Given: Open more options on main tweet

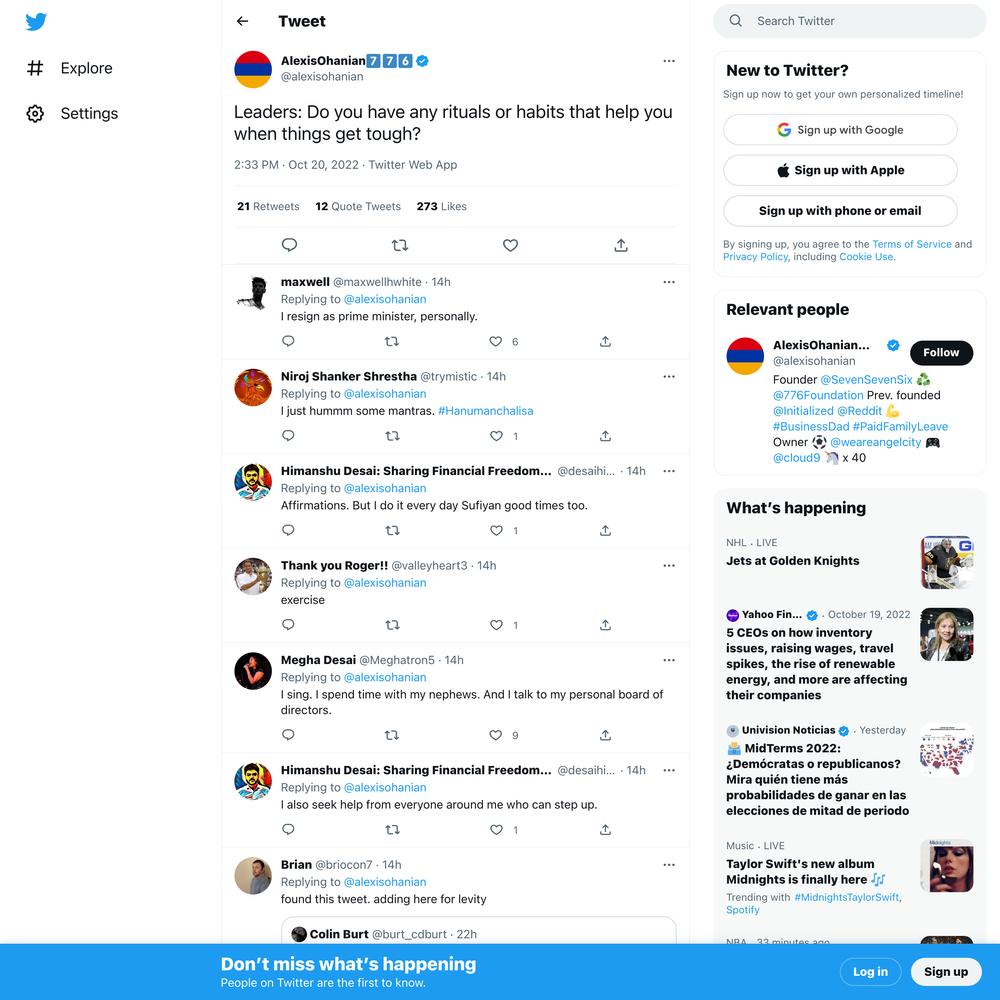Looking at the screenshot, I should 668,61.
